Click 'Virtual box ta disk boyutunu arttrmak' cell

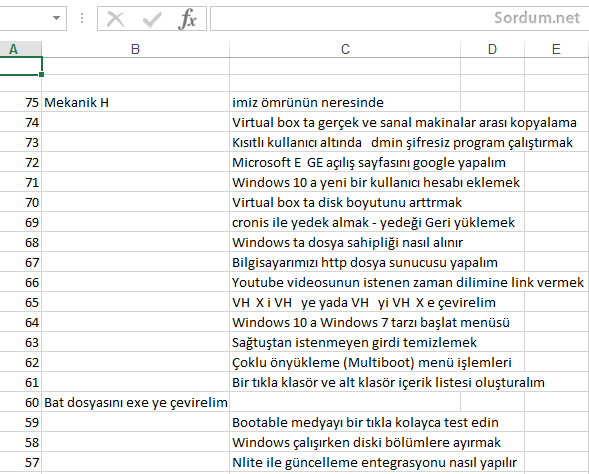[x=345, y=202]
